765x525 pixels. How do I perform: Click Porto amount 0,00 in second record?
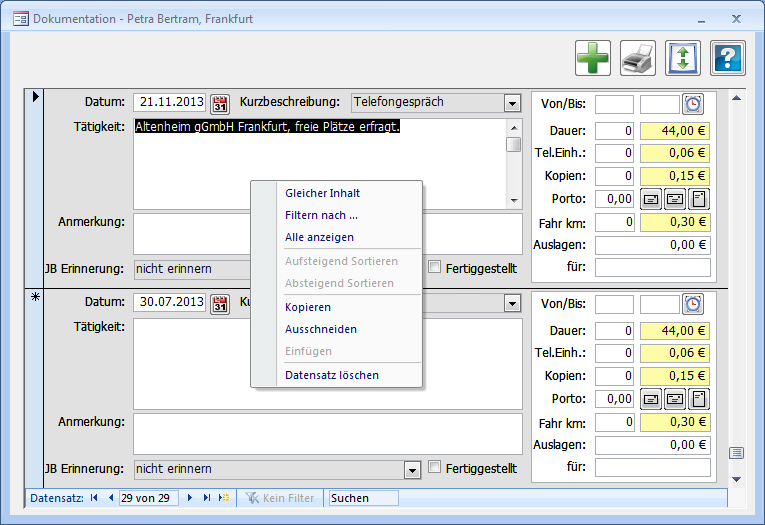(x=614, y=399)
